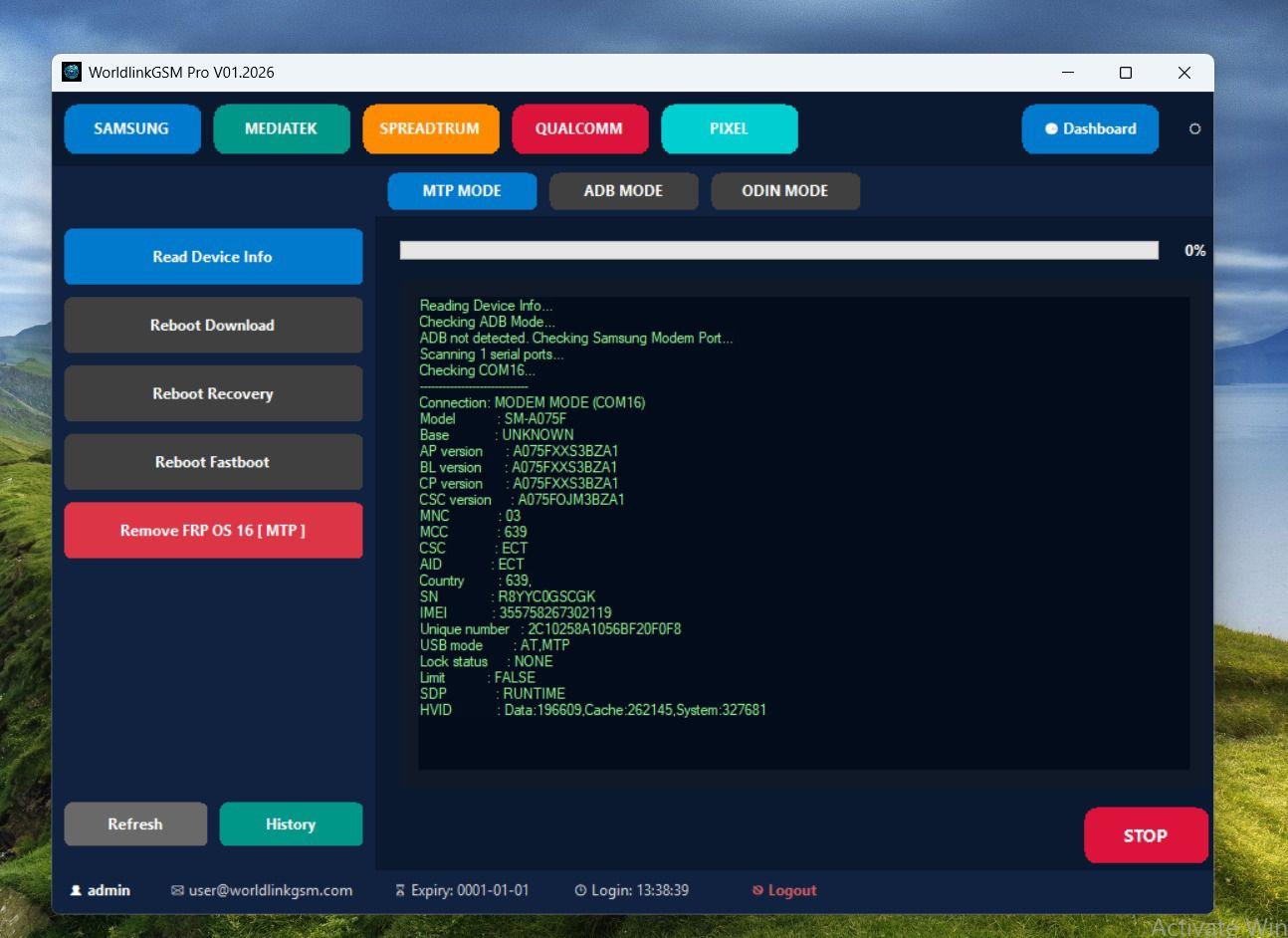The width and height of the screenshot is (1288, 938).
Task: Open the QUALCOMM section
Action: pos(578,128)
